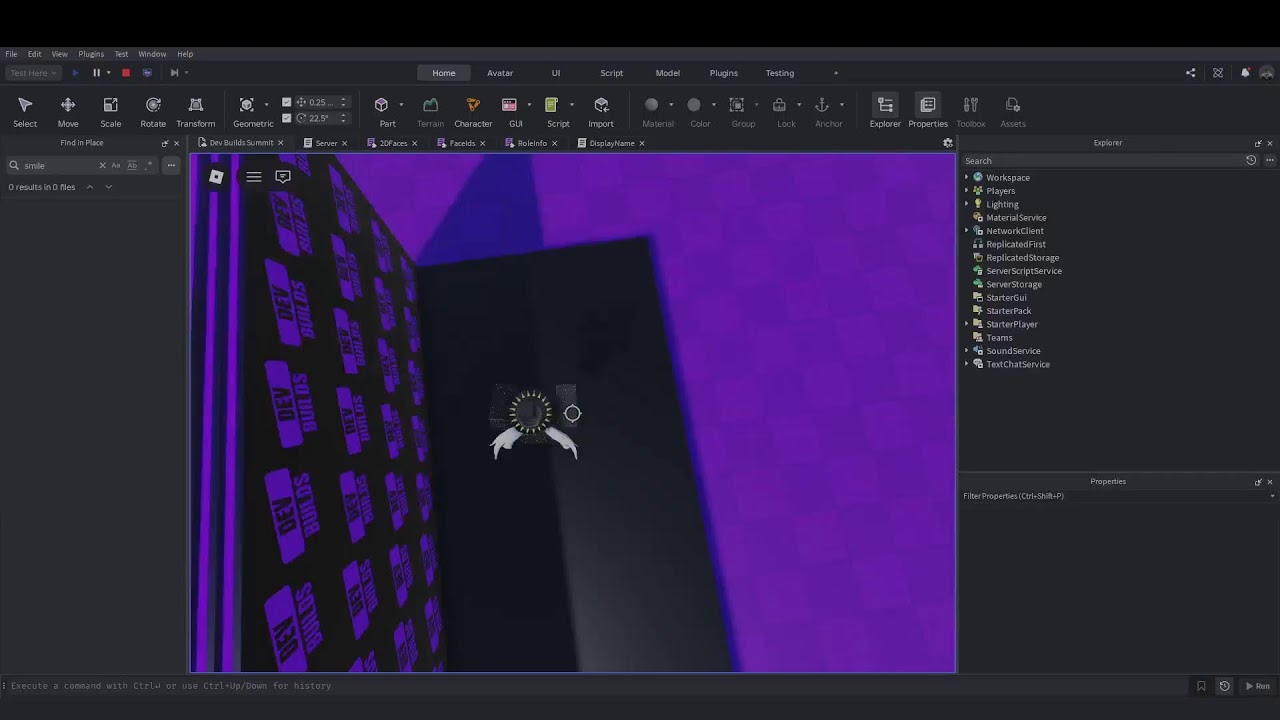Click the GUI insert icon
This screenshot has width=1280, height=720.
coord(509,104)
